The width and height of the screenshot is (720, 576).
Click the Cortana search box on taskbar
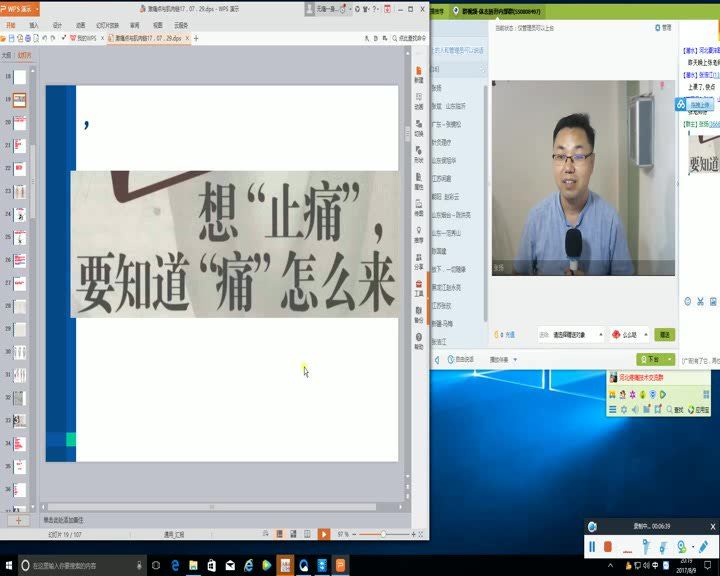(83, 565)
